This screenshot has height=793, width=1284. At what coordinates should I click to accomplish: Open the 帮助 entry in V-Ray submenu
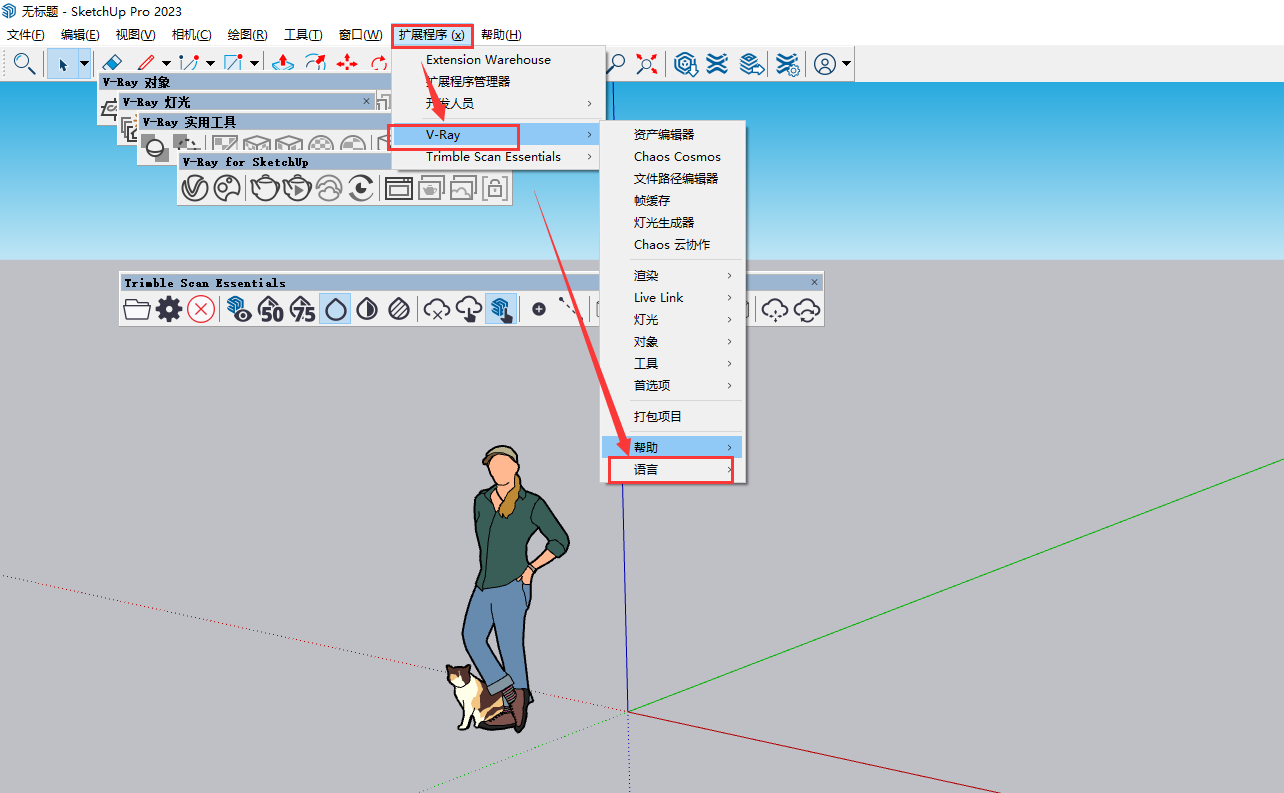point(672,446)
